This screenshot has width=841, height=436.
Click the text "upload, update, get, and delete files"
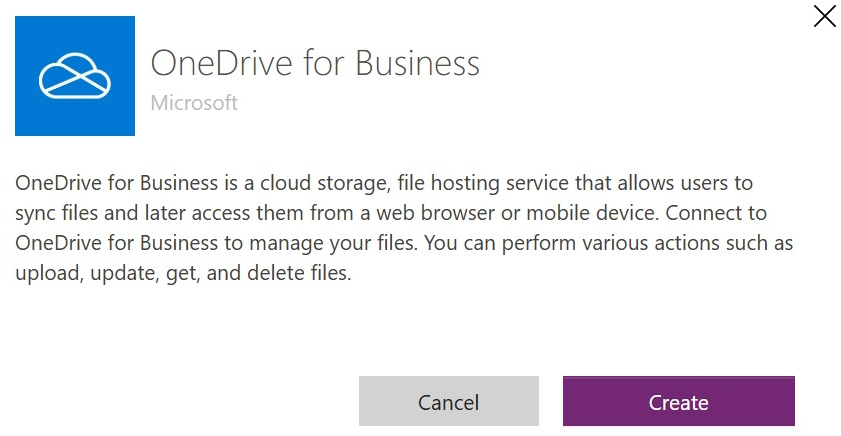click(183, 274)
